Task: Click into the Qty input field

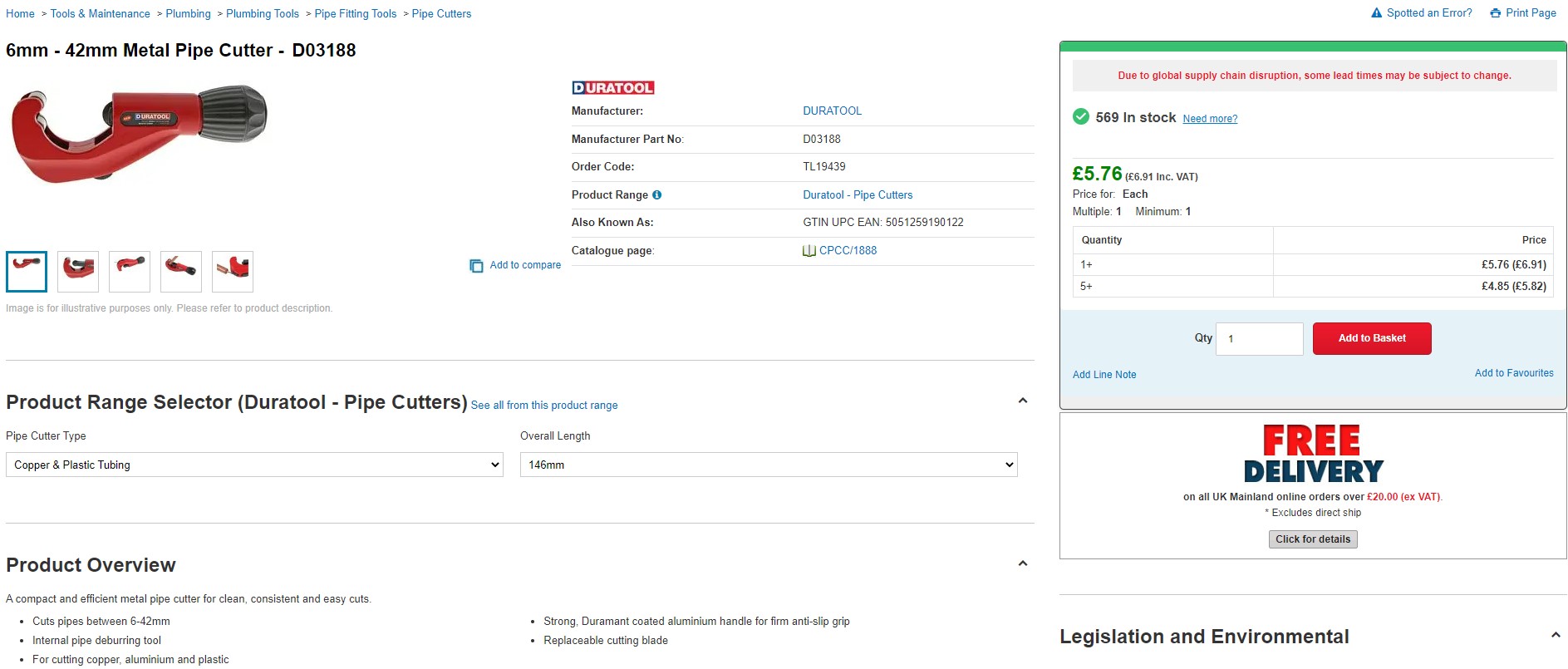Action: click(1259, 339)
